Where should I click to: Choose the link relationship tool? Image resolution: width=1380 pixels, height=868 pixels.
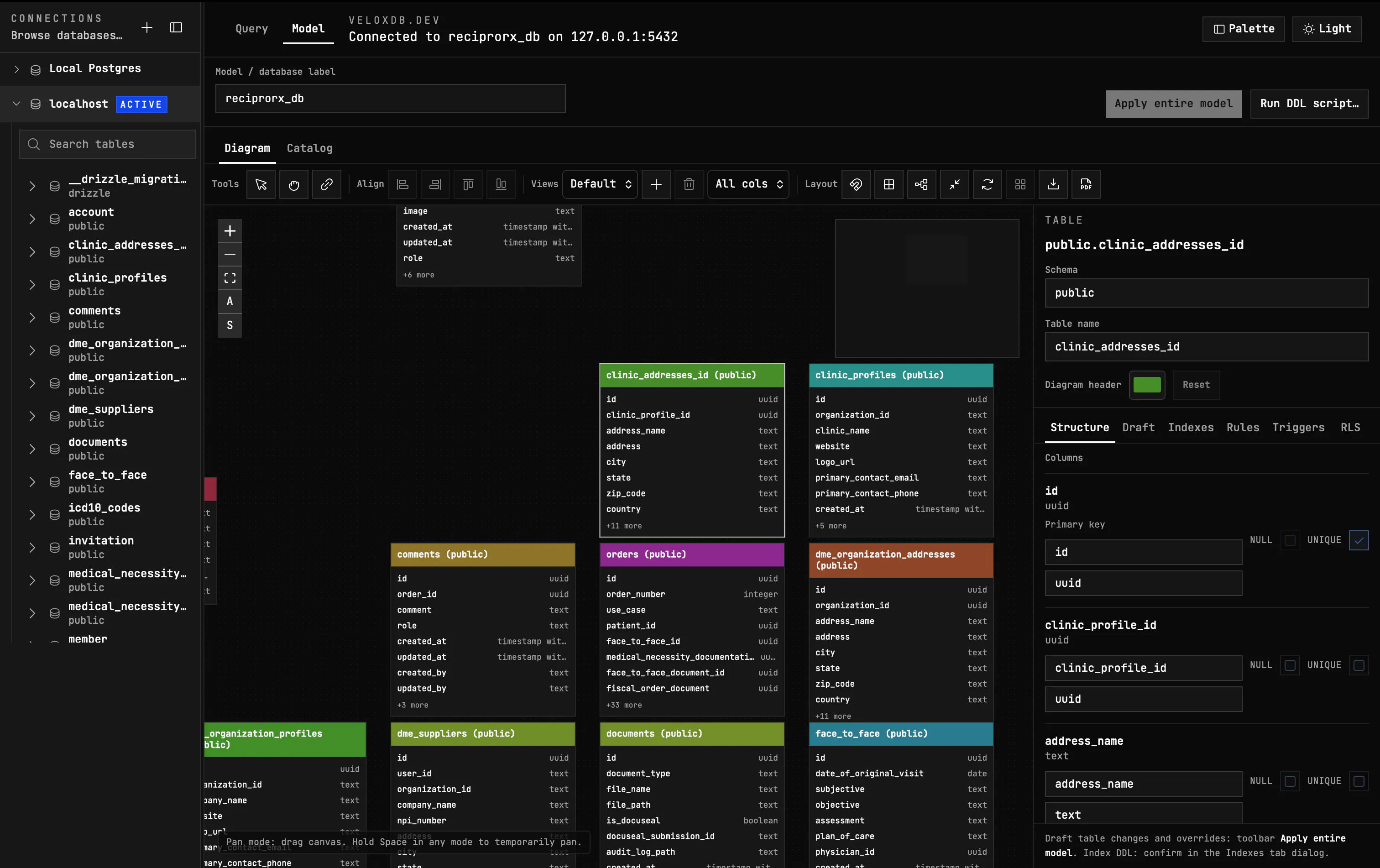(327, 184)
